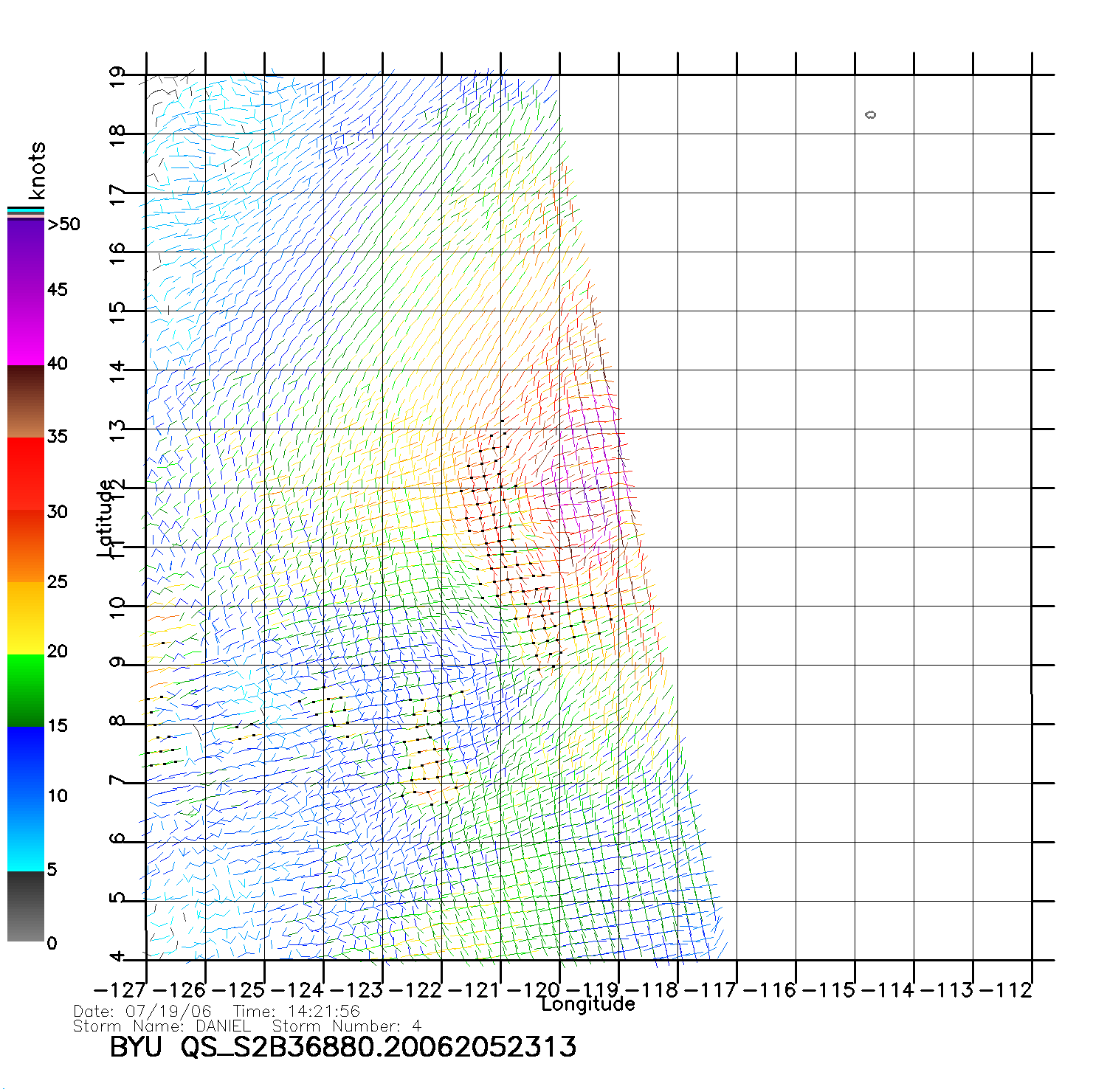This screenshot has height=1092, width=1107.
Task: Click the "Date: 07/19/06" text
Action: pos(142,1012)
